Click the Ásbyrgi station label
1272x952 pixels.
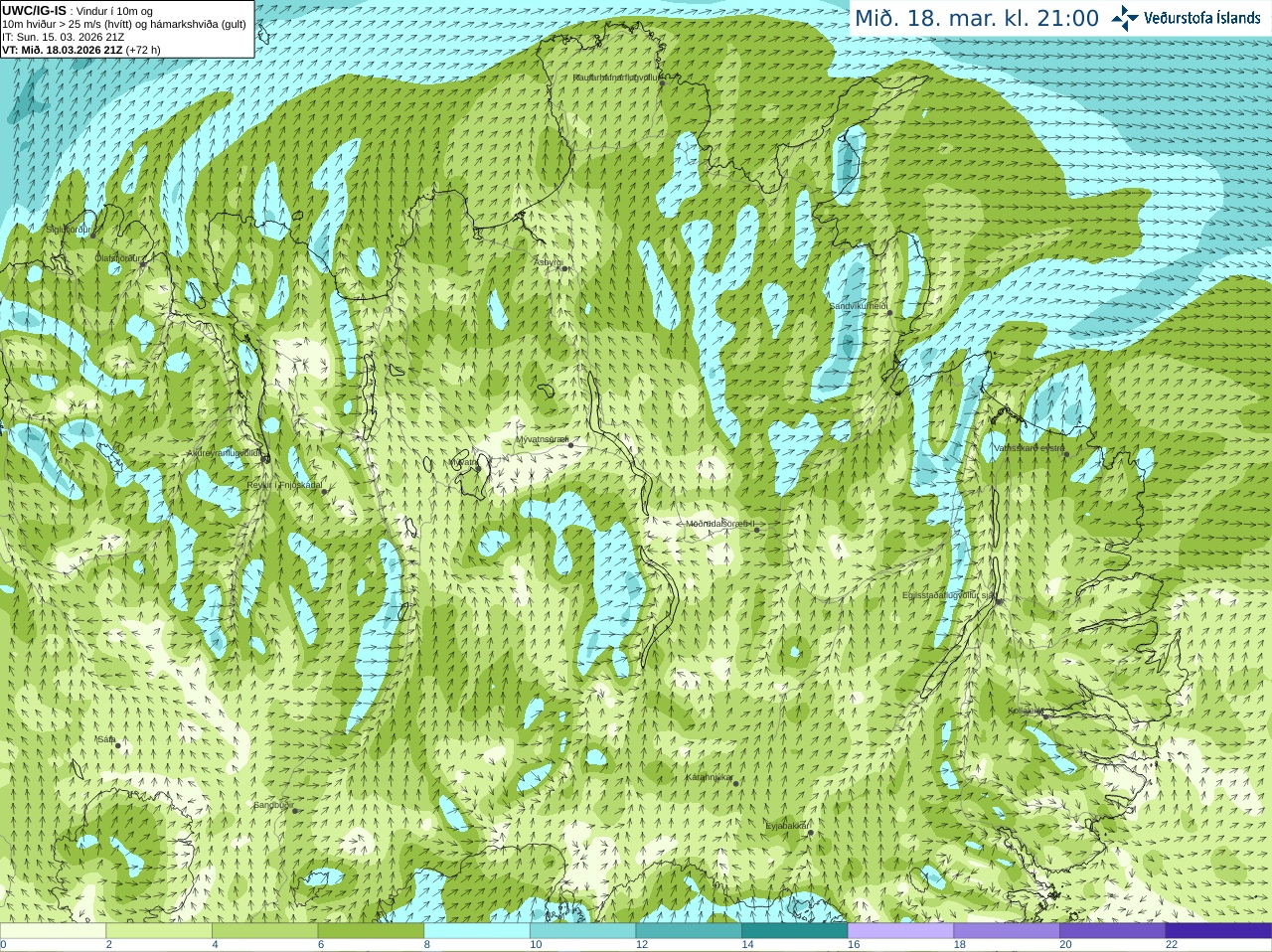[x=548, y=262]
